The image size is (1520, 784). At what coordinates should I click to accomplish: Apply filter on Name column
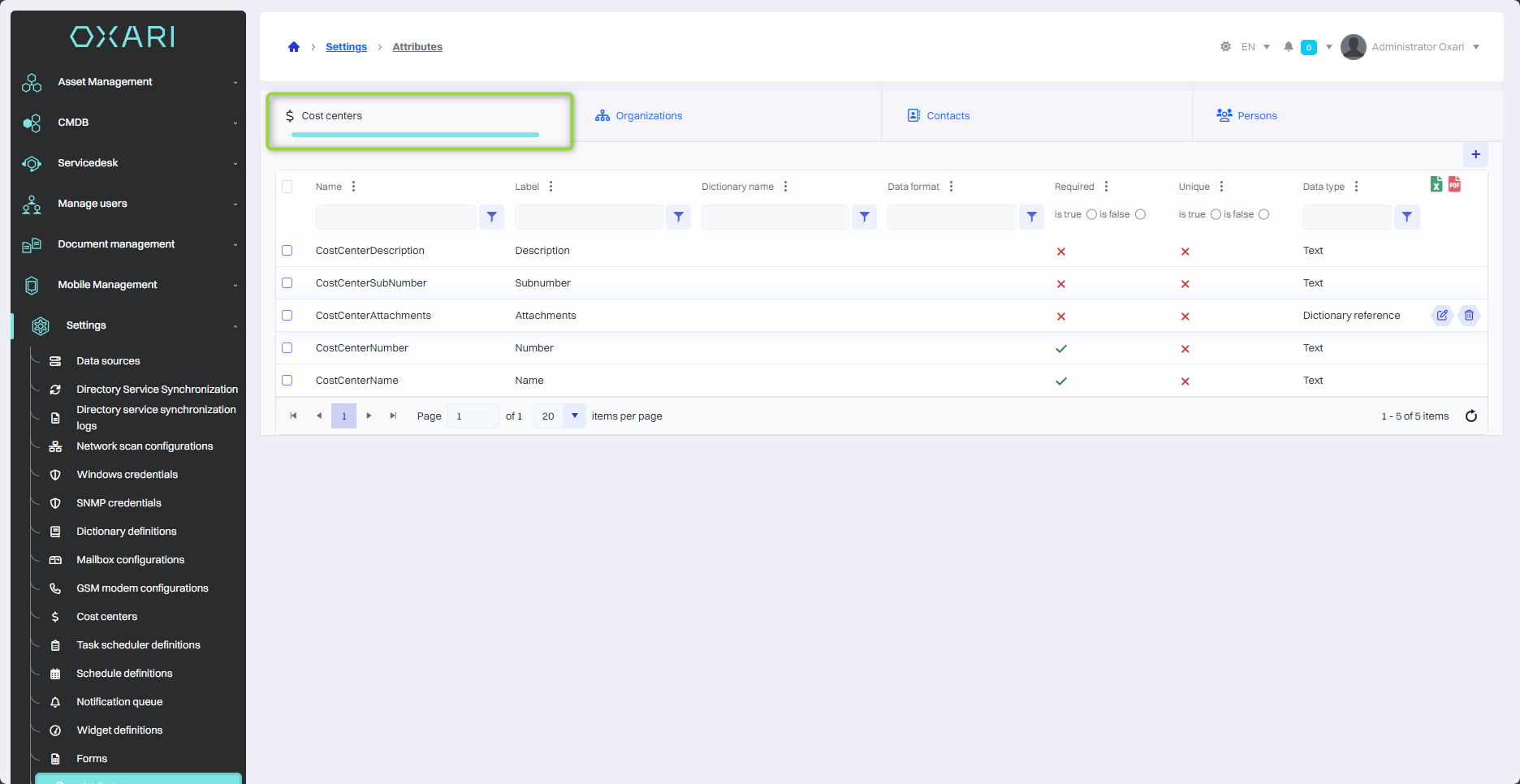491,218
